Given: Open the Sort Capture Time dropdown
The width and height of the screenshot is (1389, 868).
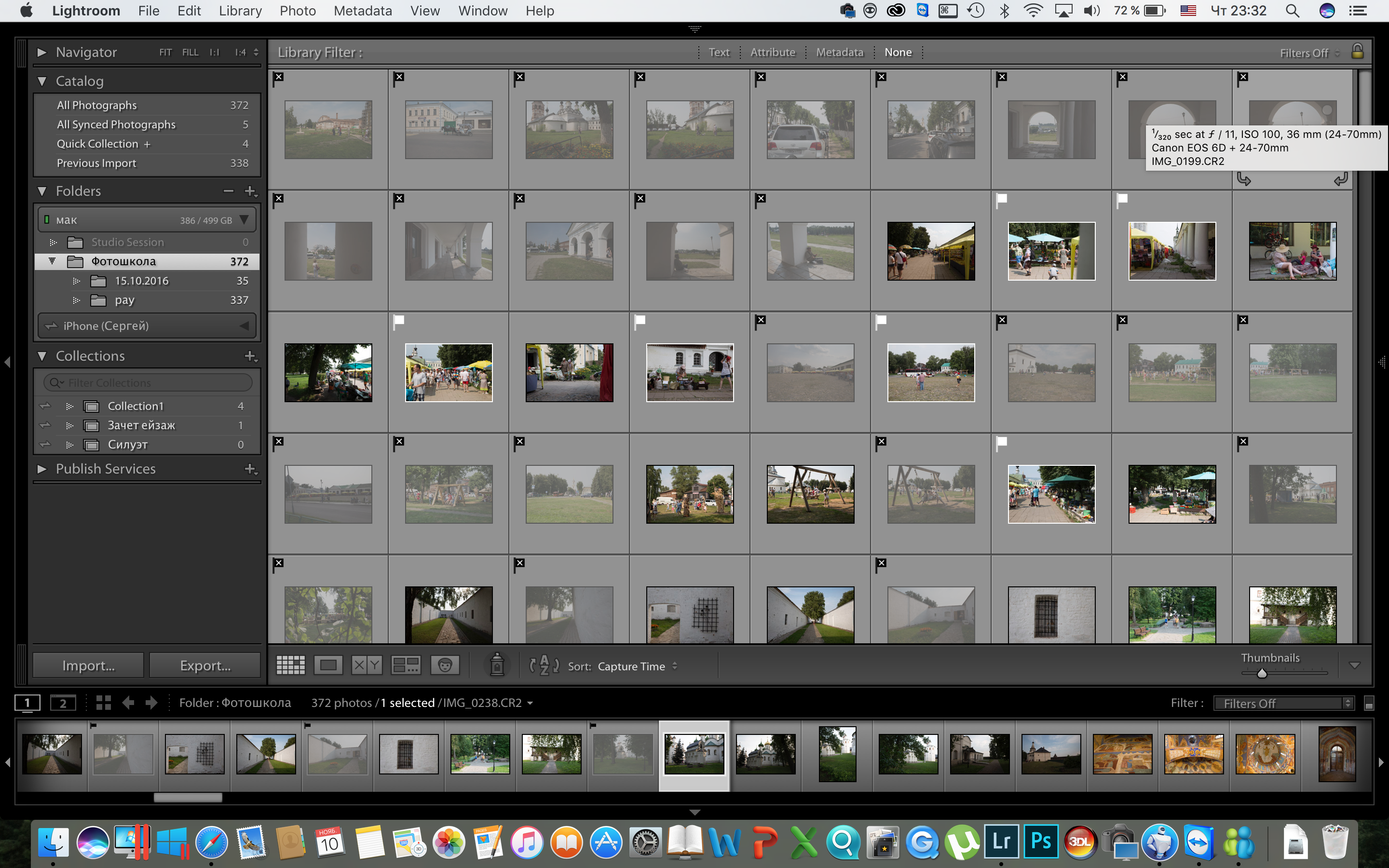Looking at the screenshot, I should pos(637,666).
